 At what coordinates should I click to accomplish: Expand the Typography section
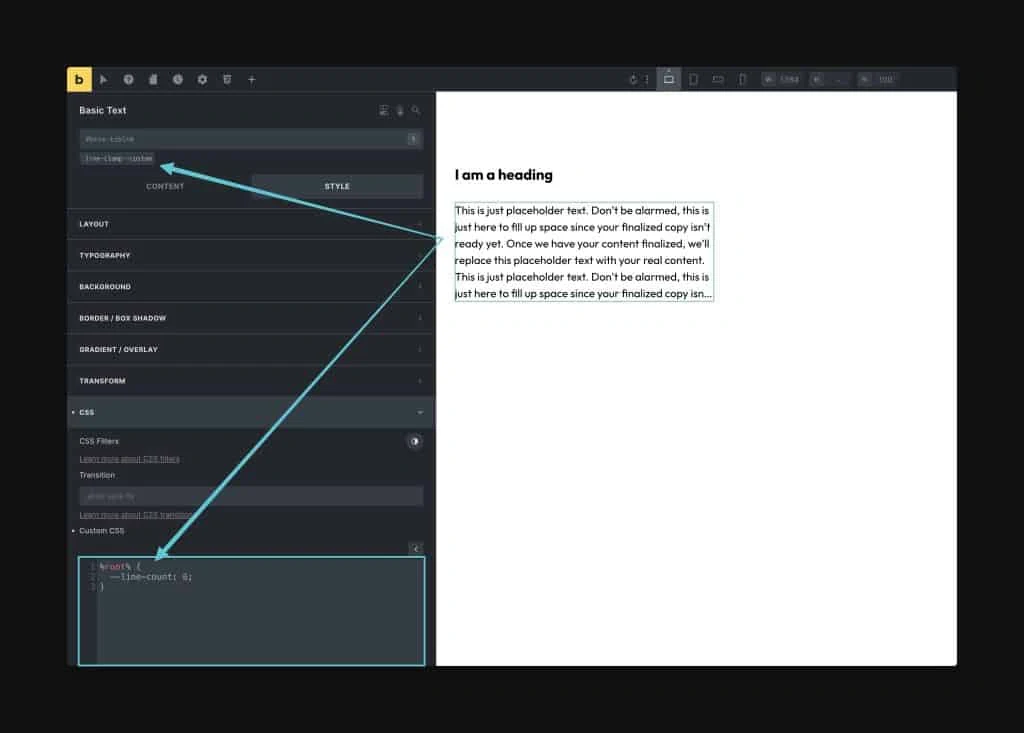(250, 255)
